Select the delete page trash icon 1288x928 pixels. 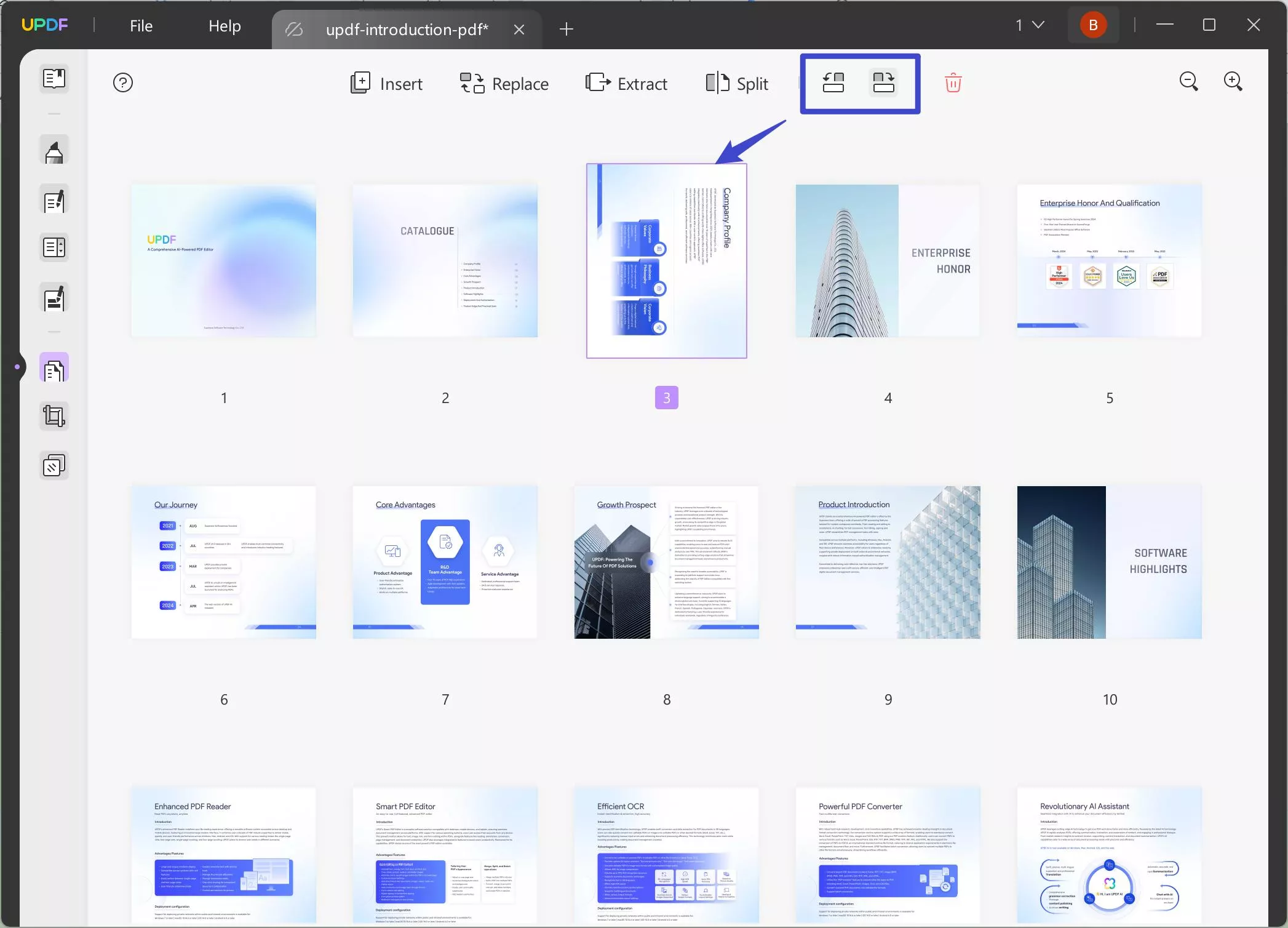click(x=952, y=83)
